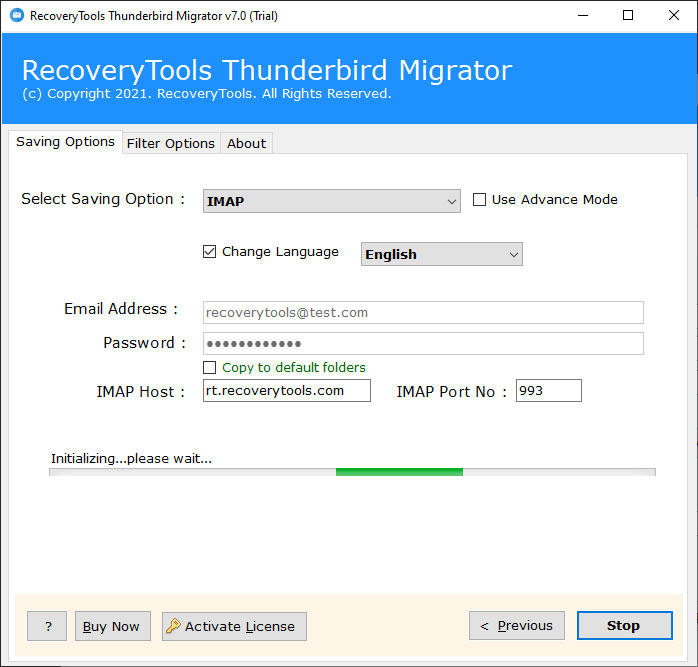Click the Change Language label text
This screenshot has height=667, width=698.
(280, 252)
